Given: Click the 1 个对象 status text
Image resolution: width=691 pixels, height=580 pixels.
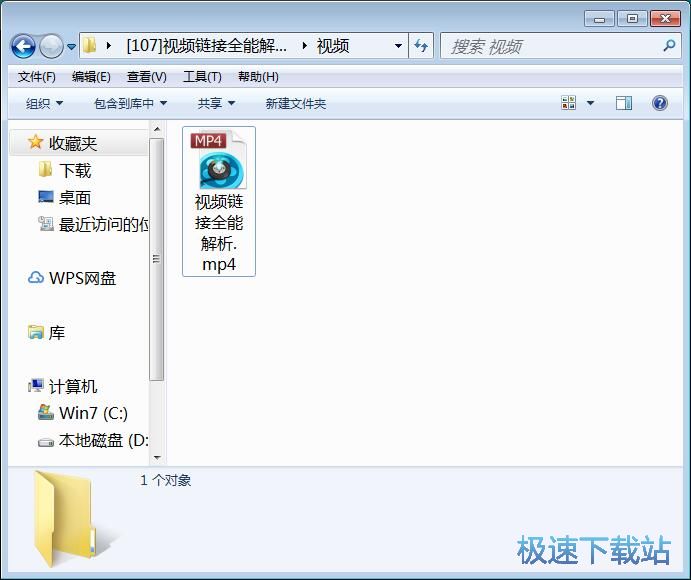Looking at the screenshot, I should pyautogui.click(x=166, y=480).
